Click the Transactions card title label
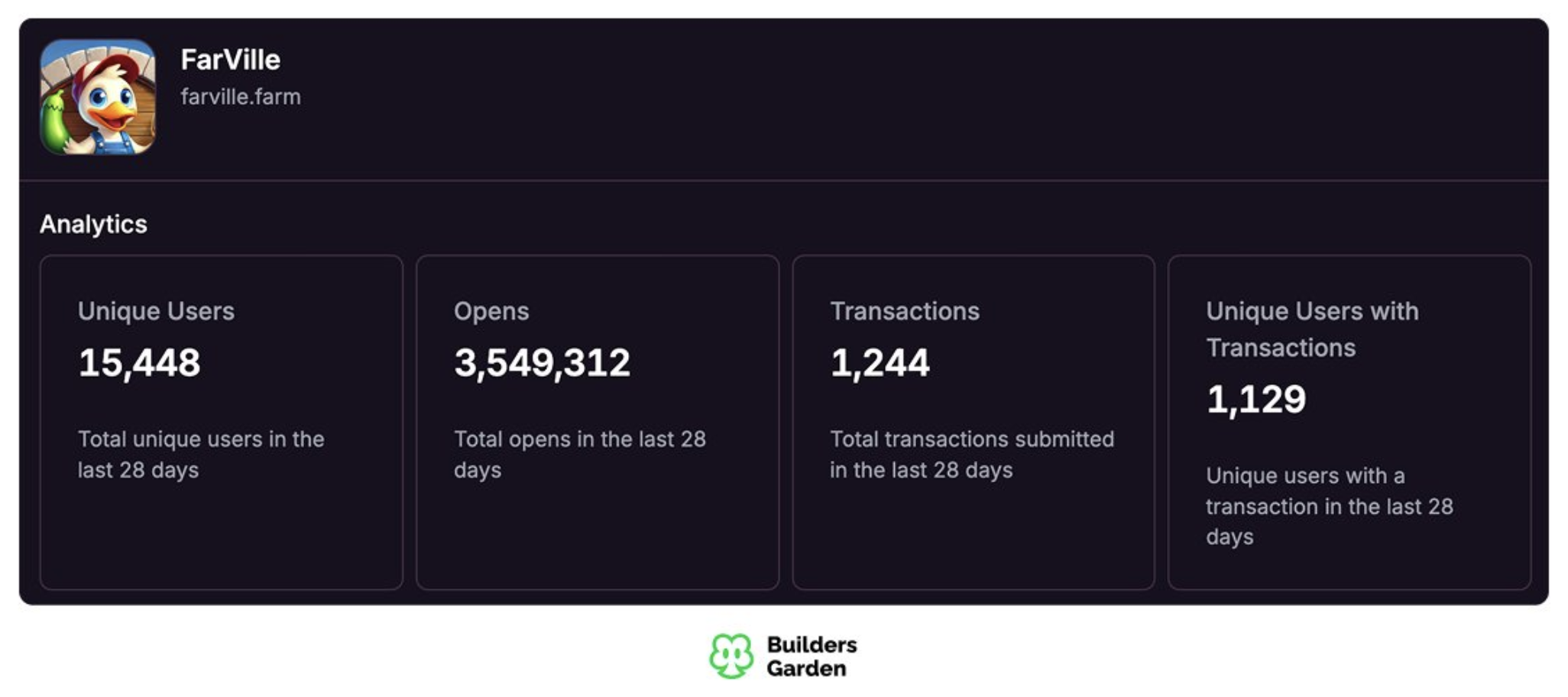The width and height of the screenshot is (1568, 697). (905, 312)
